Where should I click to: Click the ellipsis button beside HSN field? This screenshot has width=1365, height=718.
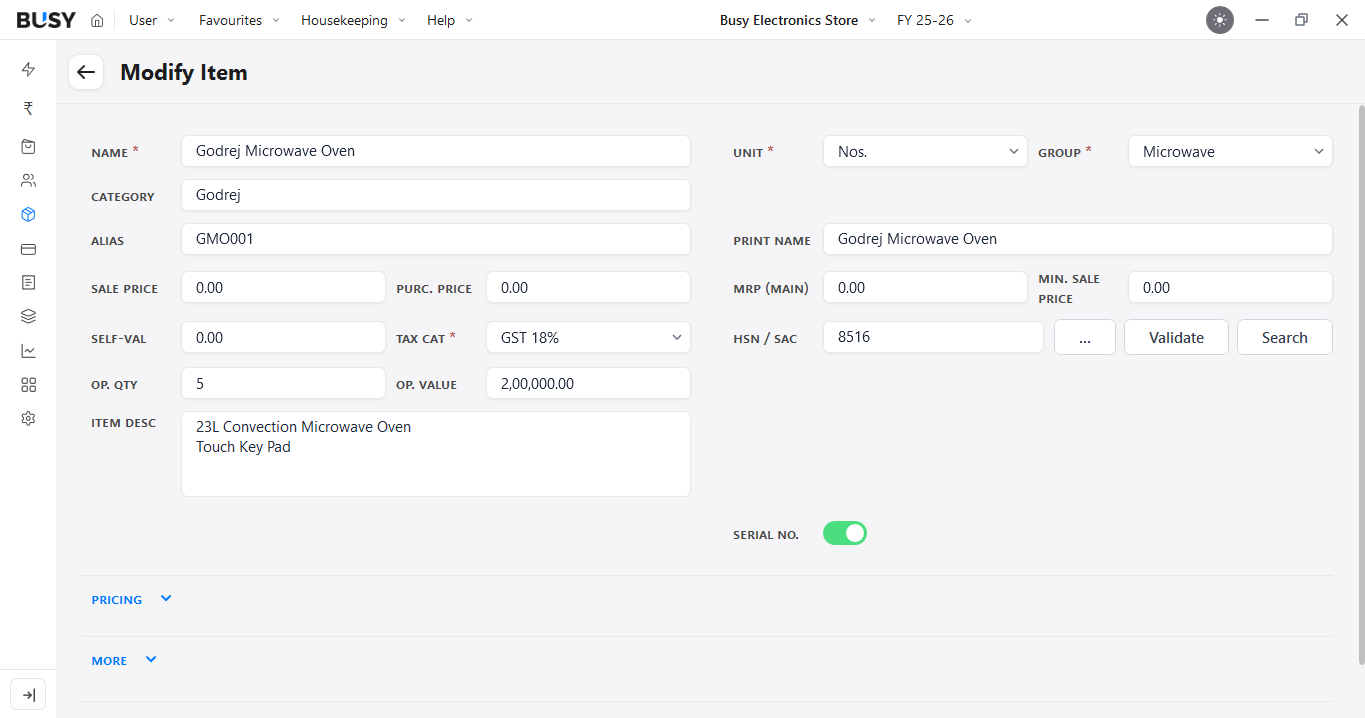[x=1085, y=337]
